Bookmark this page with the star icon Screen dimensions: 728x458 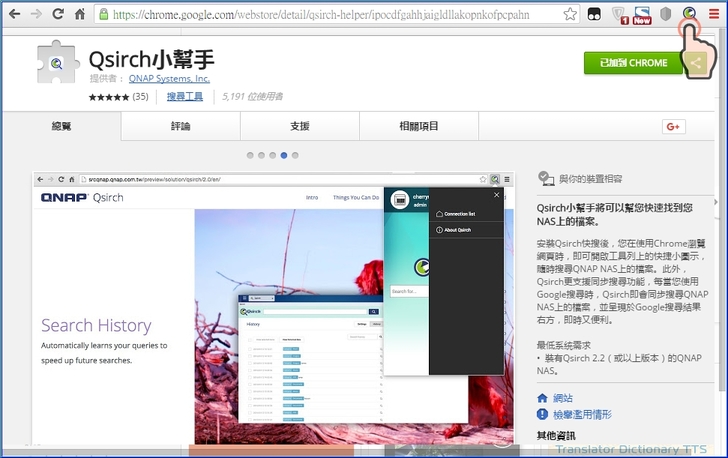570,14
